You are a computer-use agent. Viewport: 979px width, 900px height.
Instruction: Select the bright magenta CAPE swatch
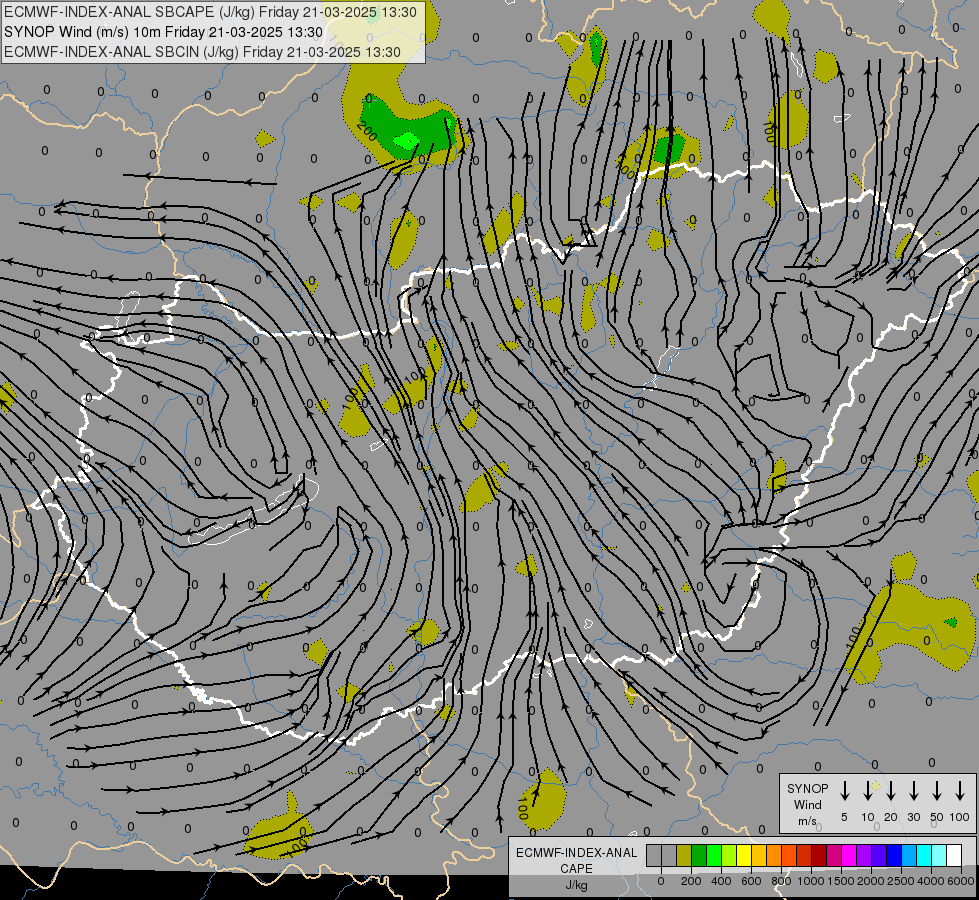849,855
